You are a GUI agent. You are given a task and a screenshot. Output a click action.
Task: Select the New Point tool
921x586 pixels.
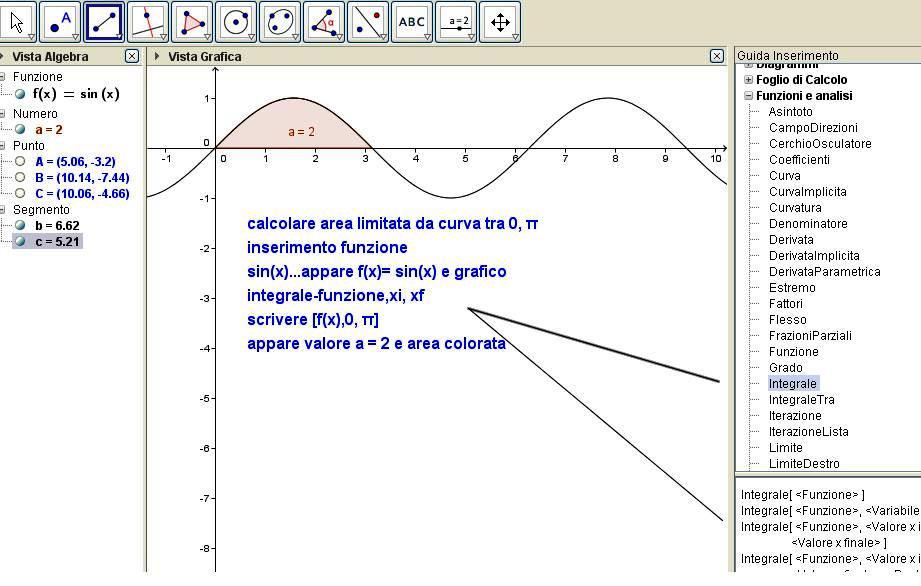point(60,22)
